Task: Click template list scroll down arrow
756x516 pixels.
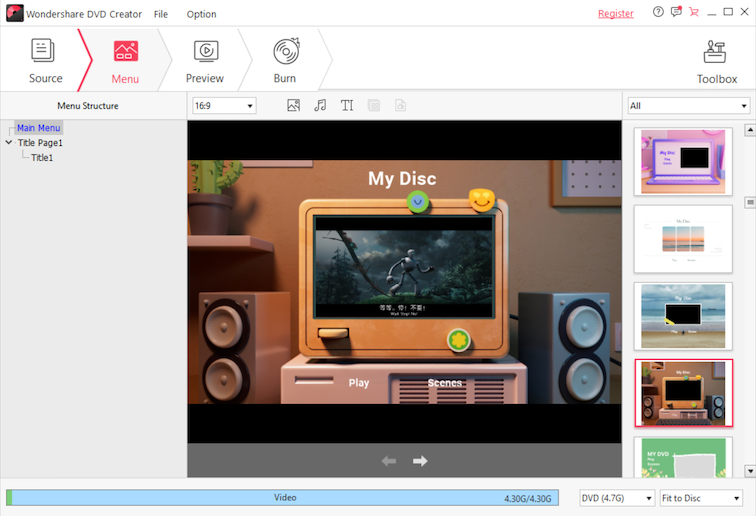Action: pyautogui.click(x=750, y=471)
